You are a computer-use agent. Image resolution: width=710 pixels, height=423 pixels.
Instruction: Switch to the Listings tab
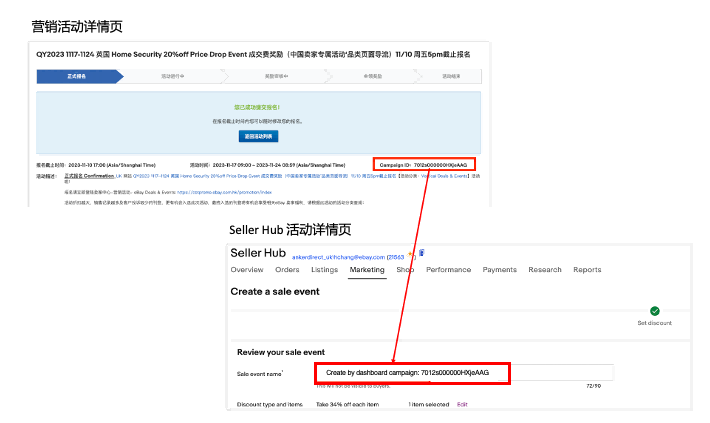pos(324,269)
